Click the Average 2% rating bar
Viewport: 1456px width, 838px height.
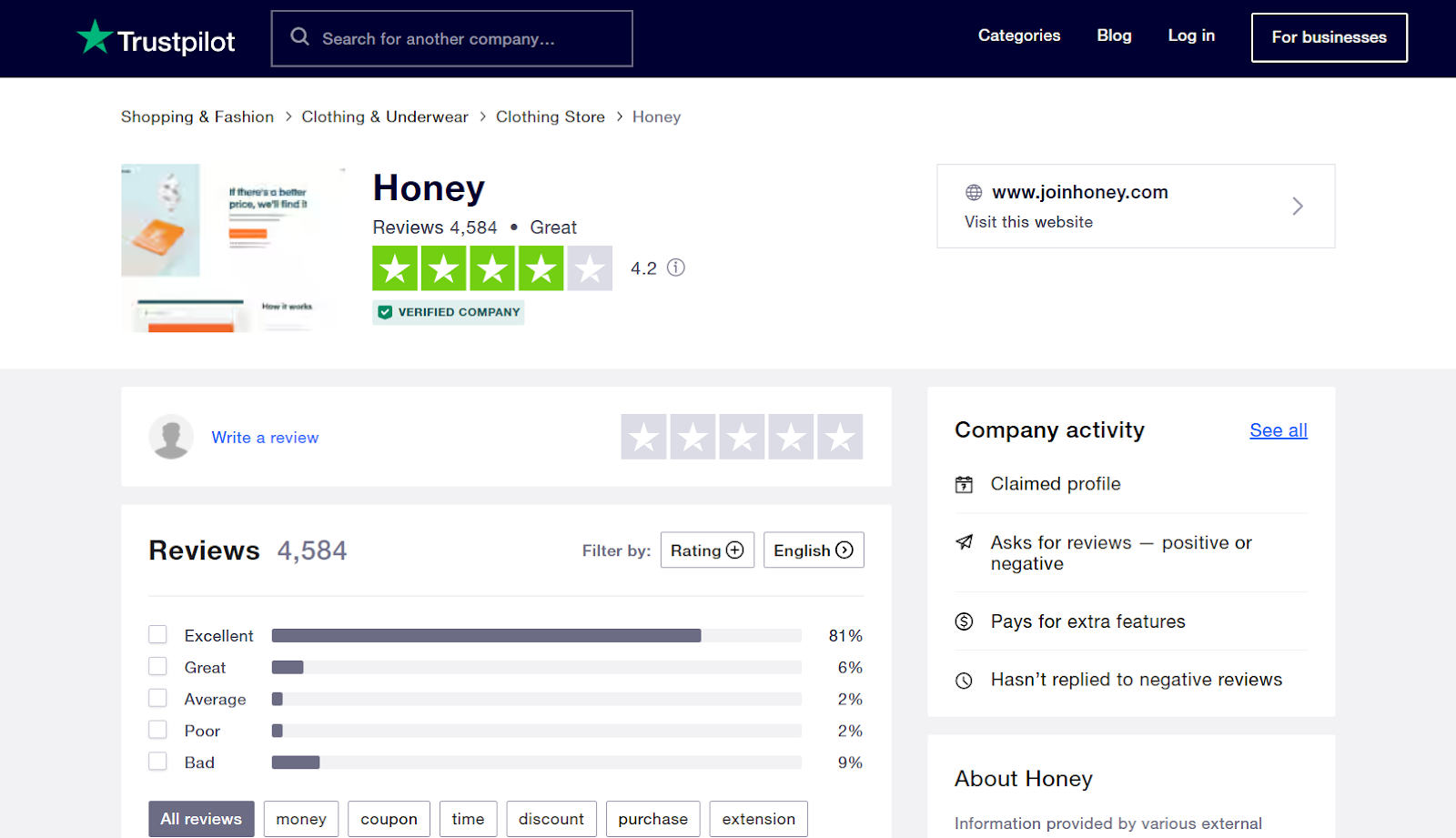pos(537,699)
